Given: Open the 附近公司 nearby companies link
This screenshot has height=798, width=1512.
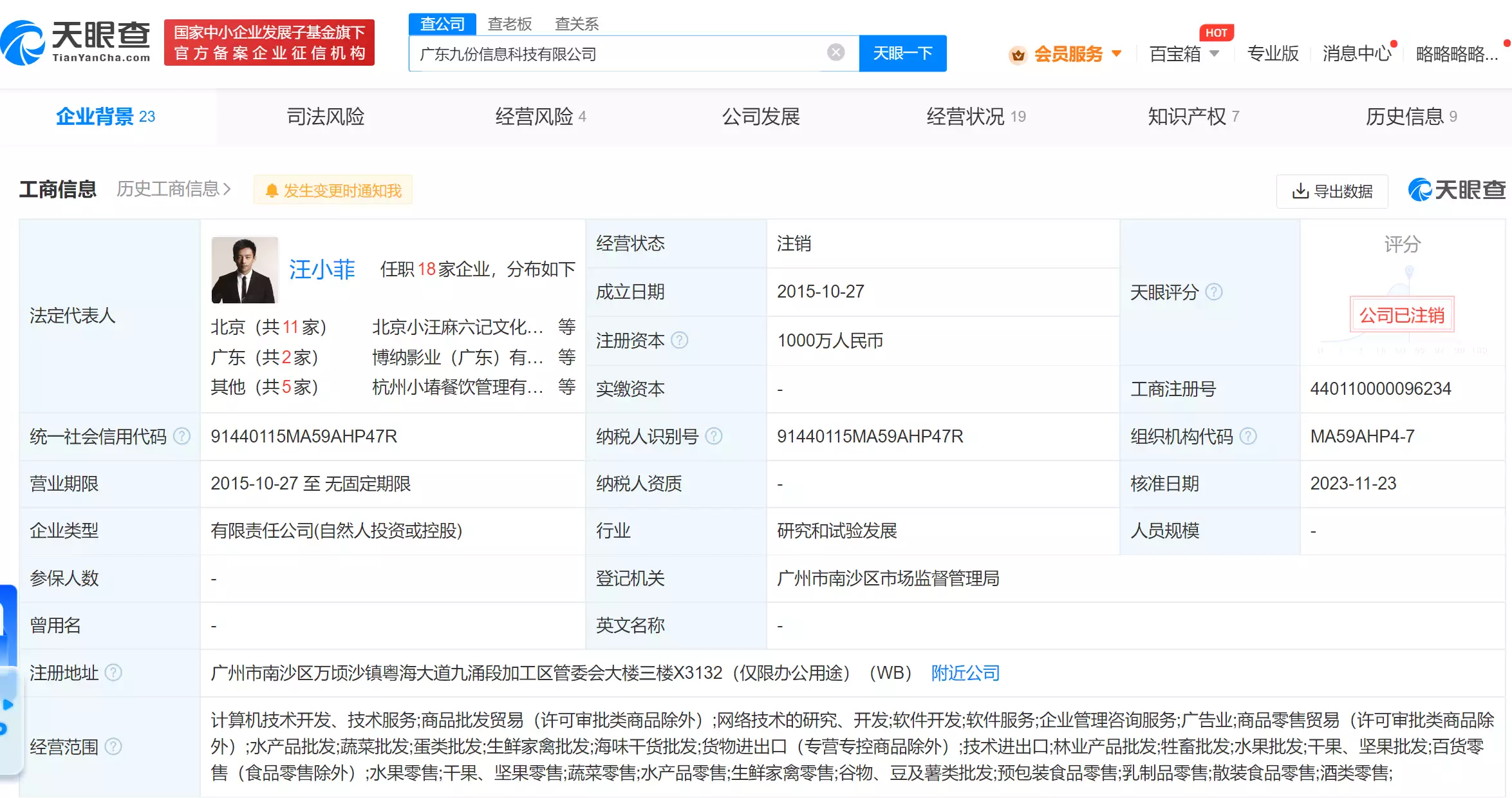Looking at the screenshot, I should pyautogui.click(x=965, y=673).
